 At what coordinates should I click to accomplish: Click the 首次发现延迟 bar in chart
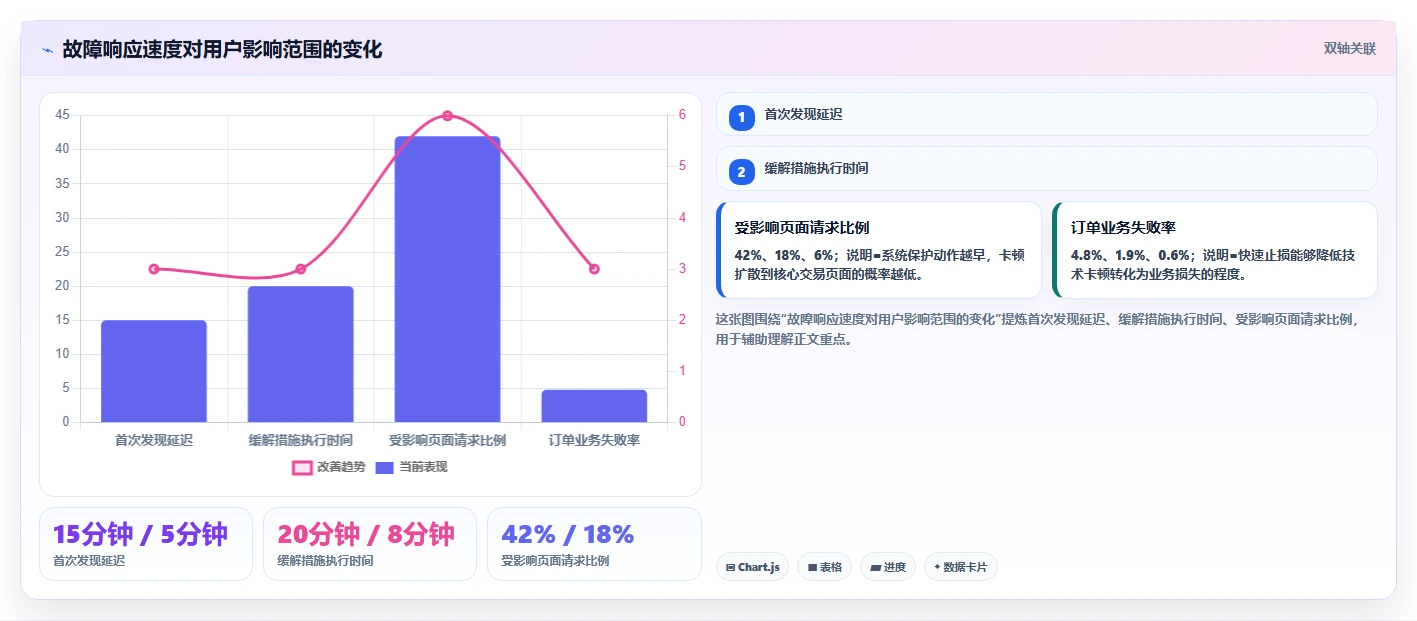click(154, 371)
